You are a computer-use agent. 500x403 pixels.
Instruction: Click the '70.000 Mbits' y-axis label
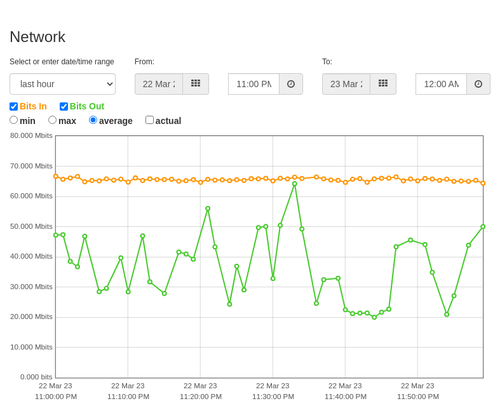click(31, 166)
